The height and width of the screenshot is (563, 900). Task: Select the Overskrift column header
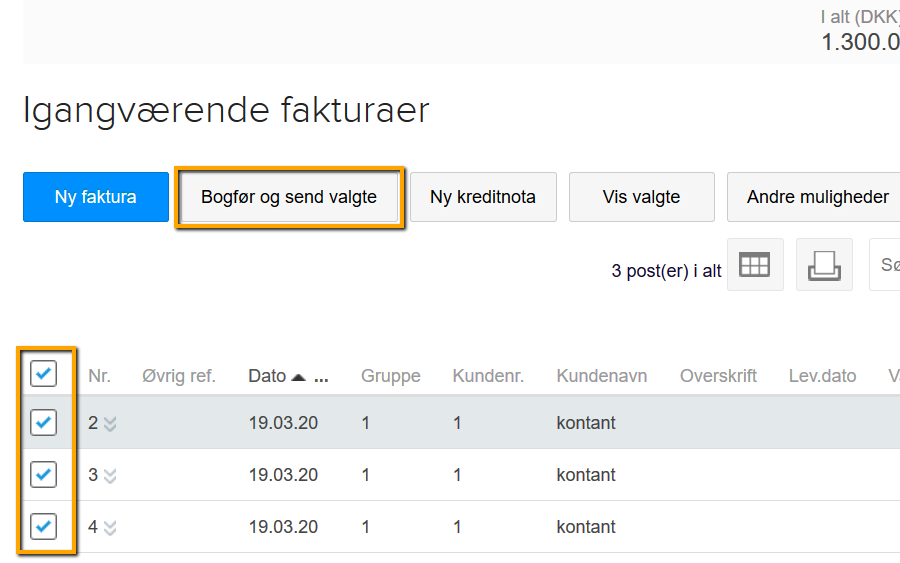click(718, 376)
